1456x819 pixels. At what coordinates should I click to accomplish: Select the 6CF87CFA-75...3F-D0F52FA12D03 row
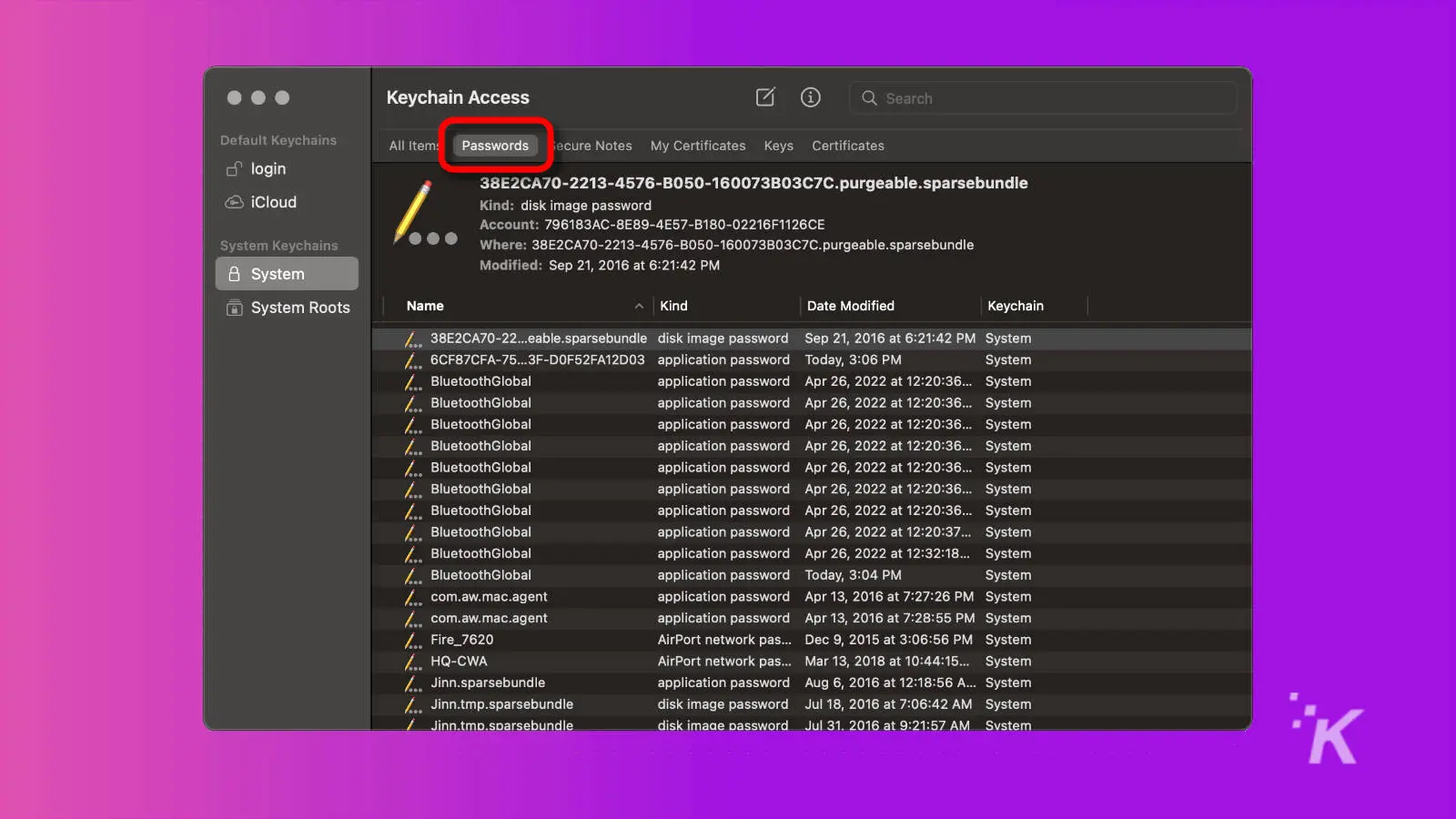tap(812, 360)
